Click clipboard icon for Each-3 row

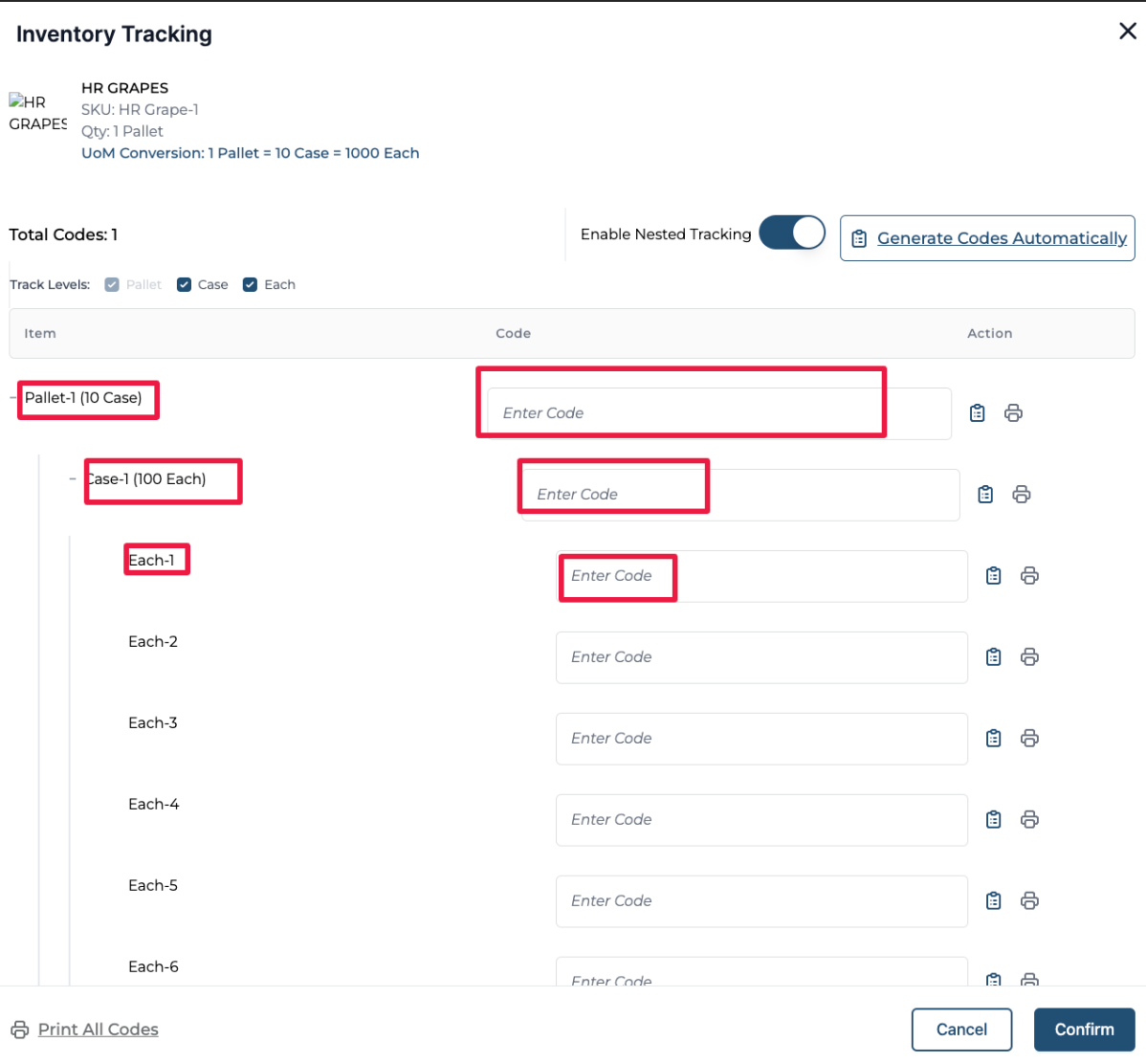click(x=994, y=739)
